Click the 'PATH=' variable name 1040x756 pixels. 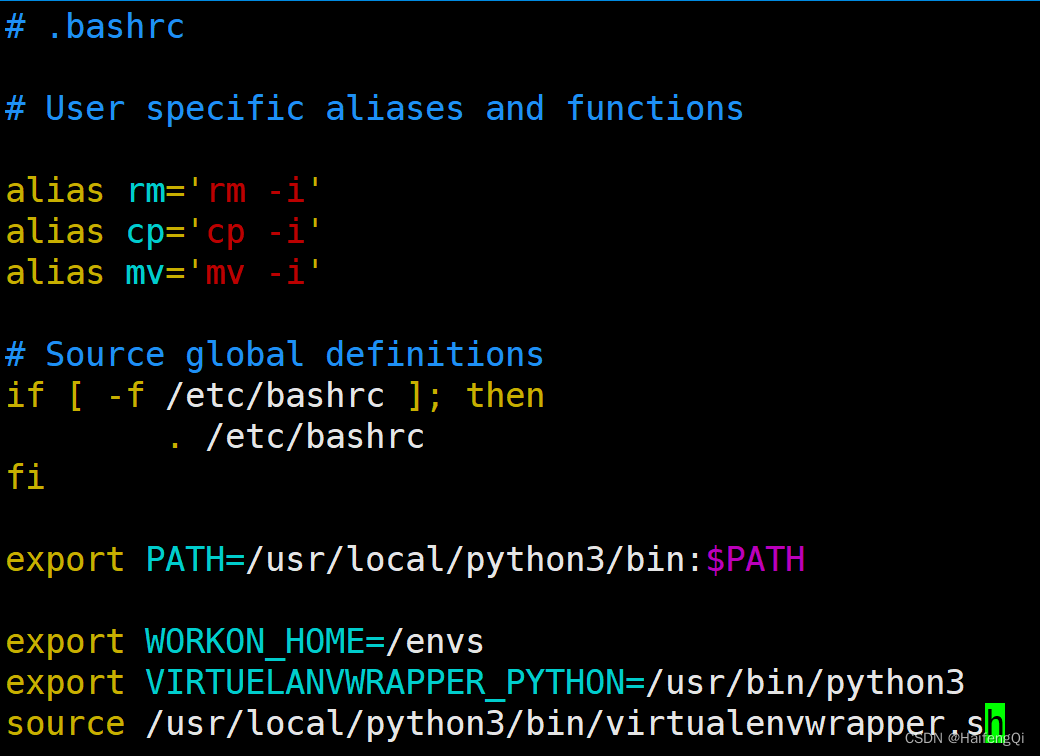(195, 559)
